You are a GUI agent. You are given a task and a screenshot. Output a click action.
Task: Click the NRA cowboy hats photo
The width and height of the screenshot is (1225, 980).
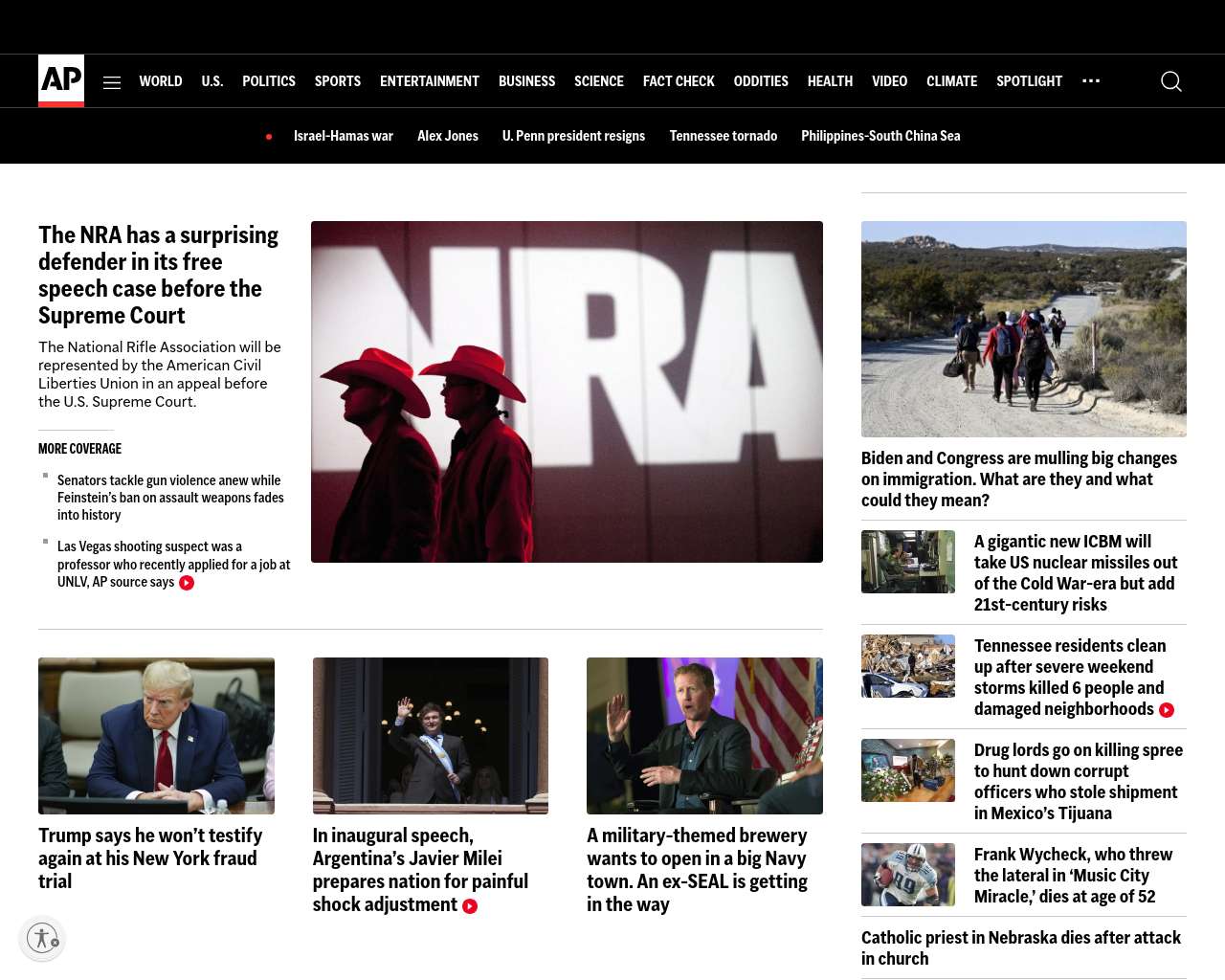tap(567, 391)
